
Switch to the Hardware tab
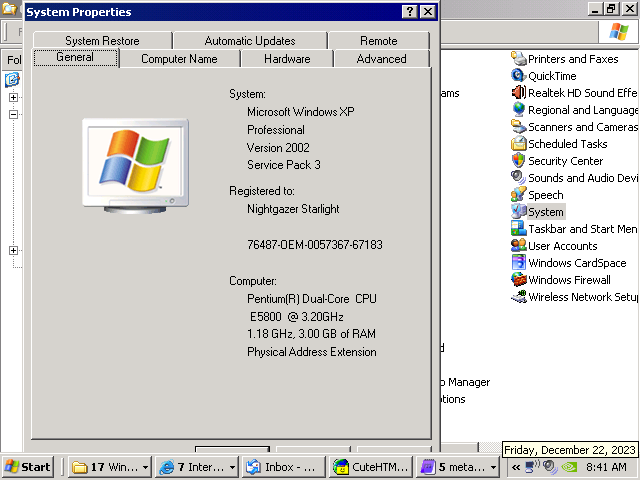click(287, 59)
